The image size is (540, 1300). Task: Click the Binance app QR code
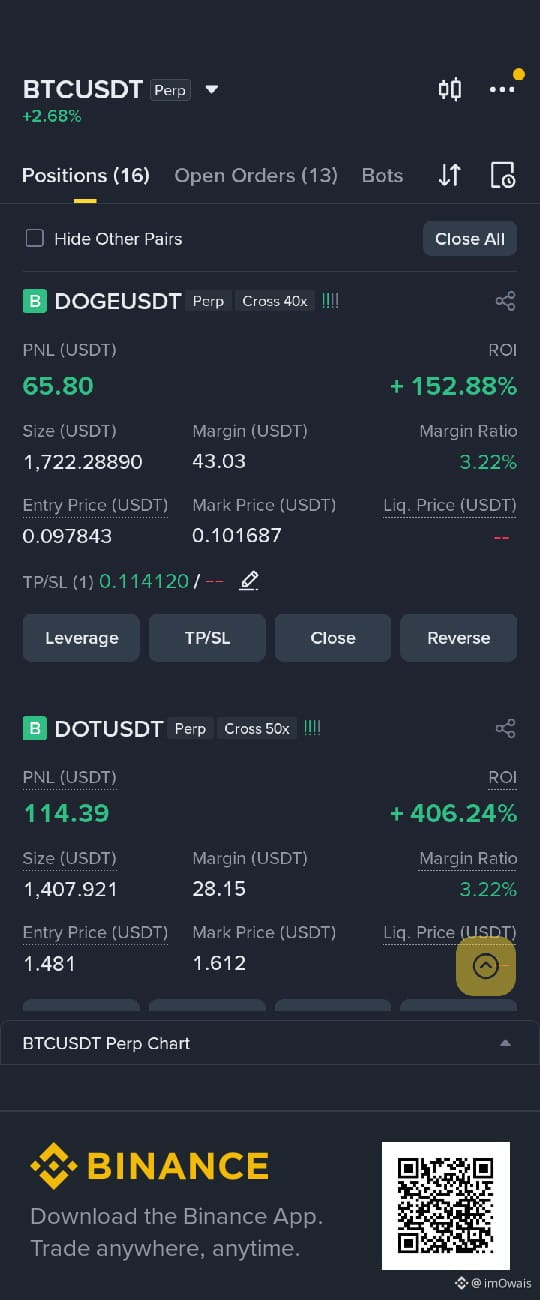tap(446, 1206)
